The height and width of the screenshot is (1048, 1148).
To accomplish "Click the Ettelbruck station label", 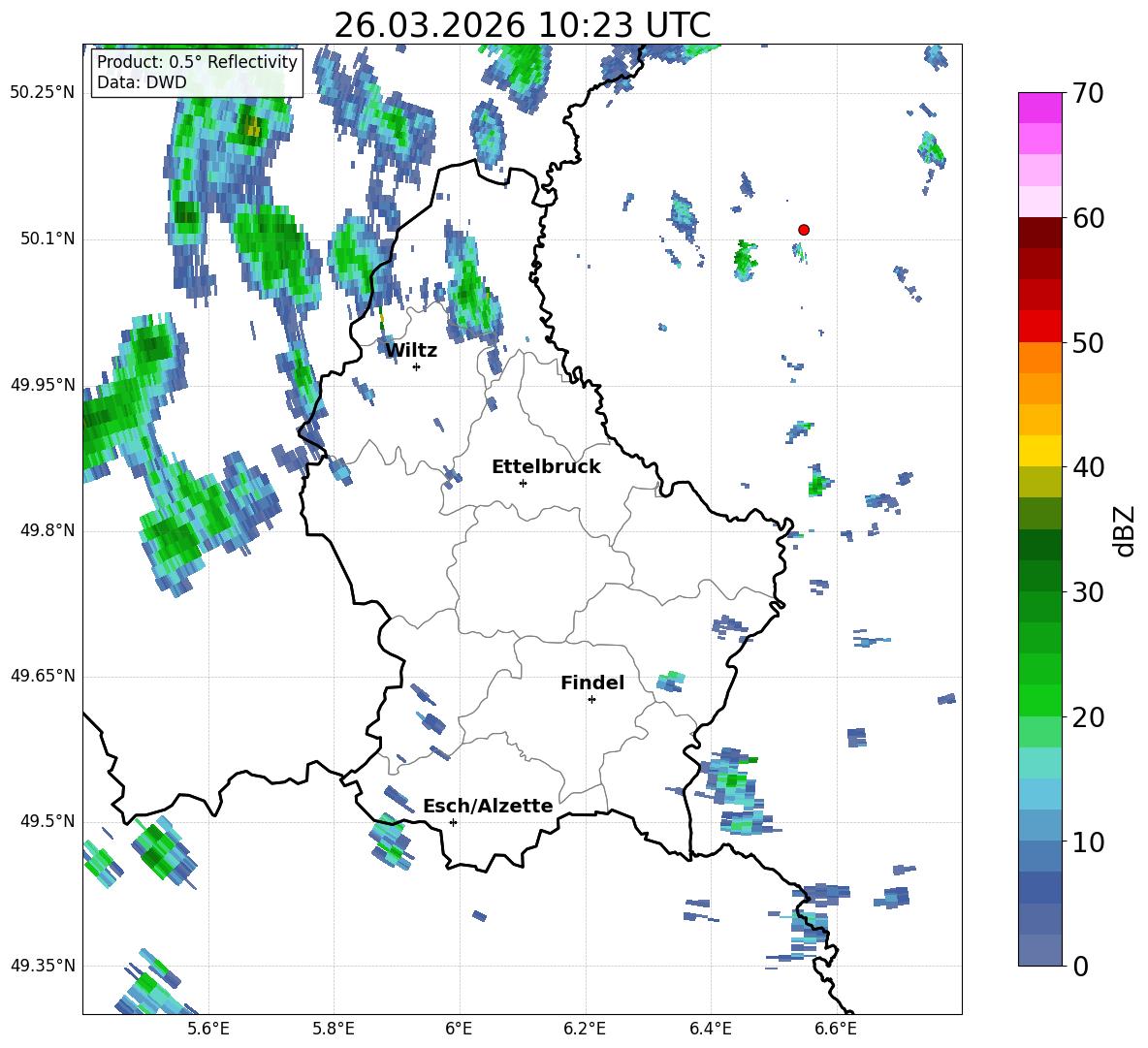I will [546, 467].
